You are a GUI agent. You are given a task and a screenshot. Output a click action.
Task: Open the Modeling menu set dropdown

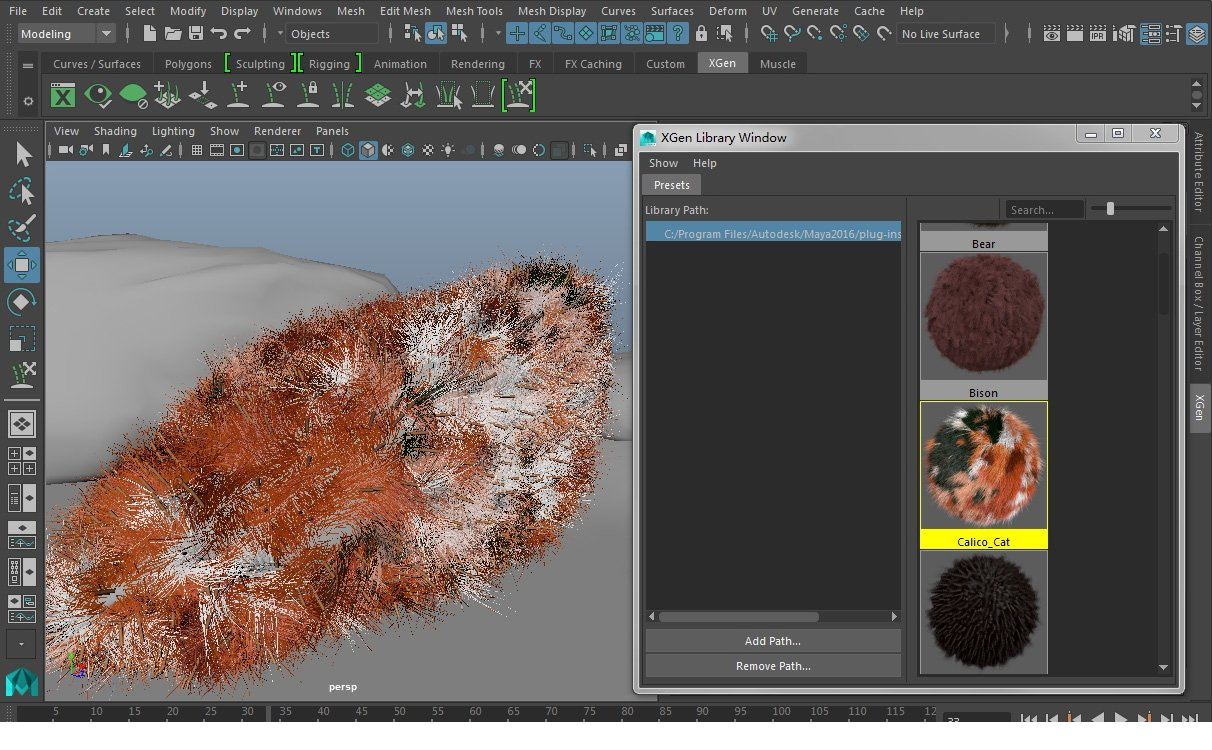pyautogui.click(x=69, y=33)
